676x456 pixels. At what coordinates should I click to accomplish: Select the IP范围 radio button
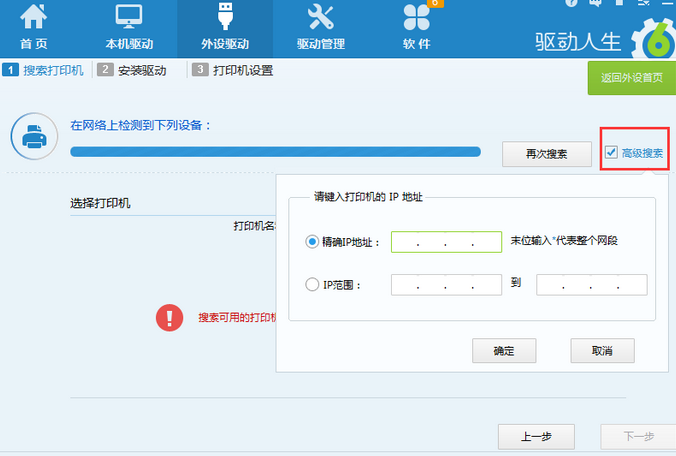[x=312, y=285]
